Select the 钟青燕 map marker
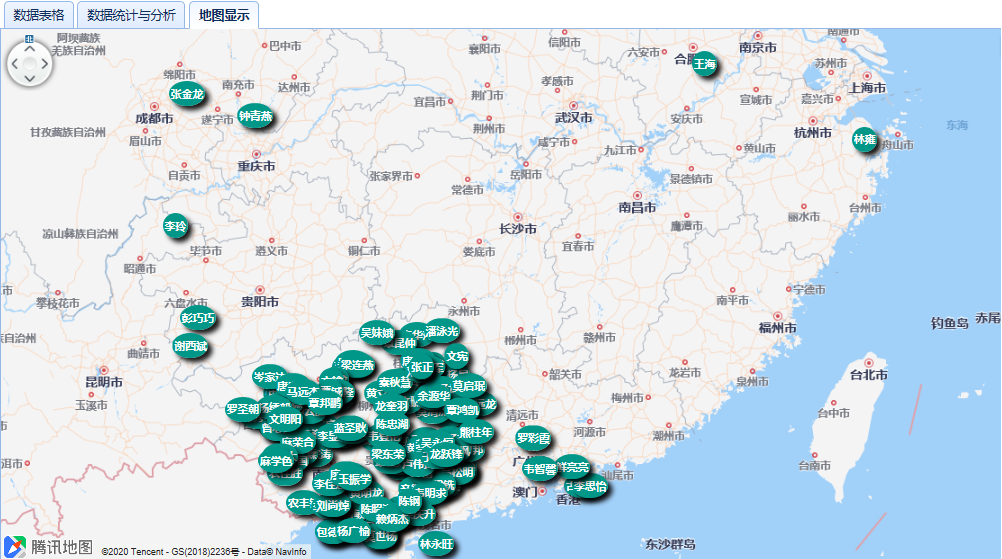The image size is (1002, 559). [x=255, y=116]
